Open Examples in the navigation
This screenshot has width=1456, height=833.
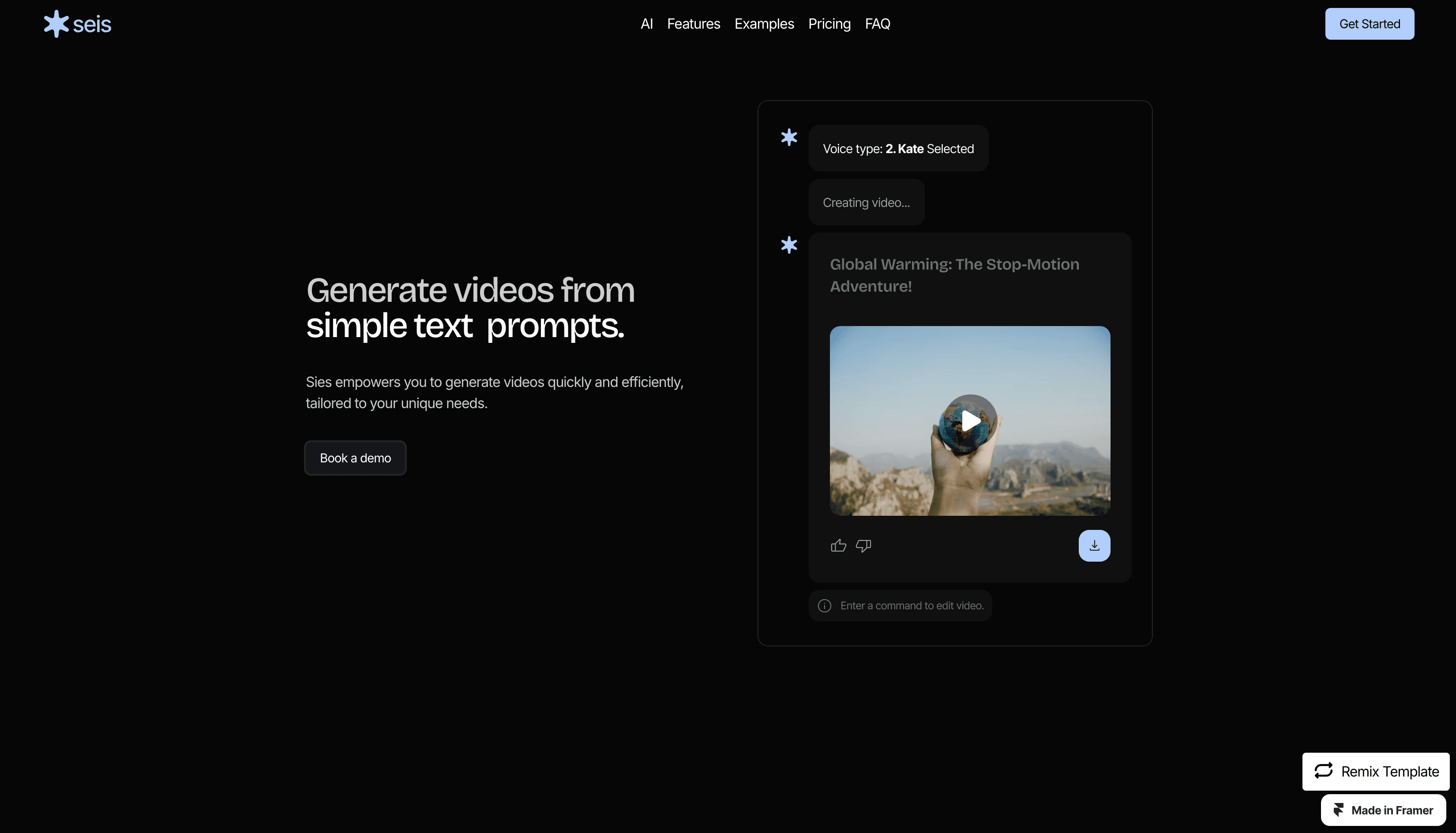[764, 24]
